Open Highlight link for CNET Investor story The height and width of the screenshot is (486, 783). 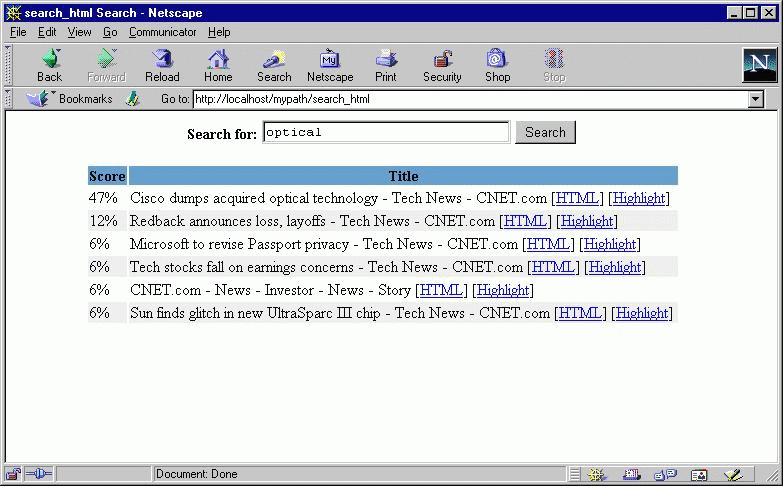503,290
